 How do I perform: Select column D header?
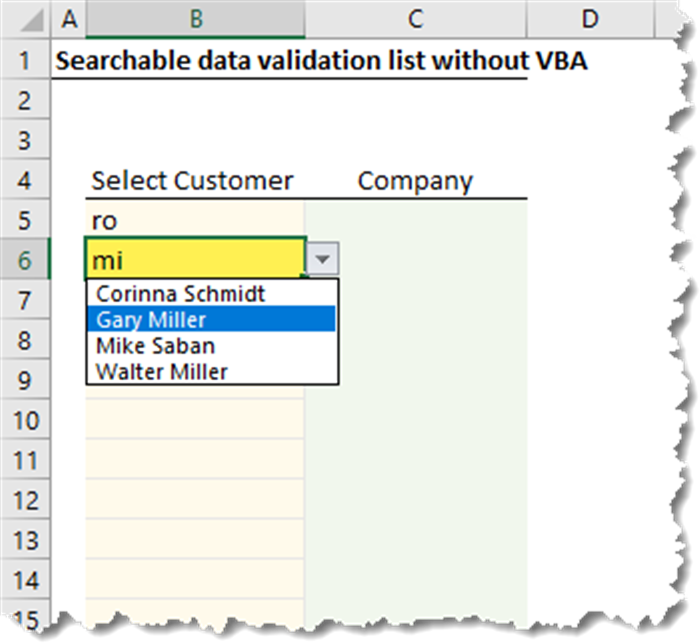pyautogui.click(x=590, y=18)
